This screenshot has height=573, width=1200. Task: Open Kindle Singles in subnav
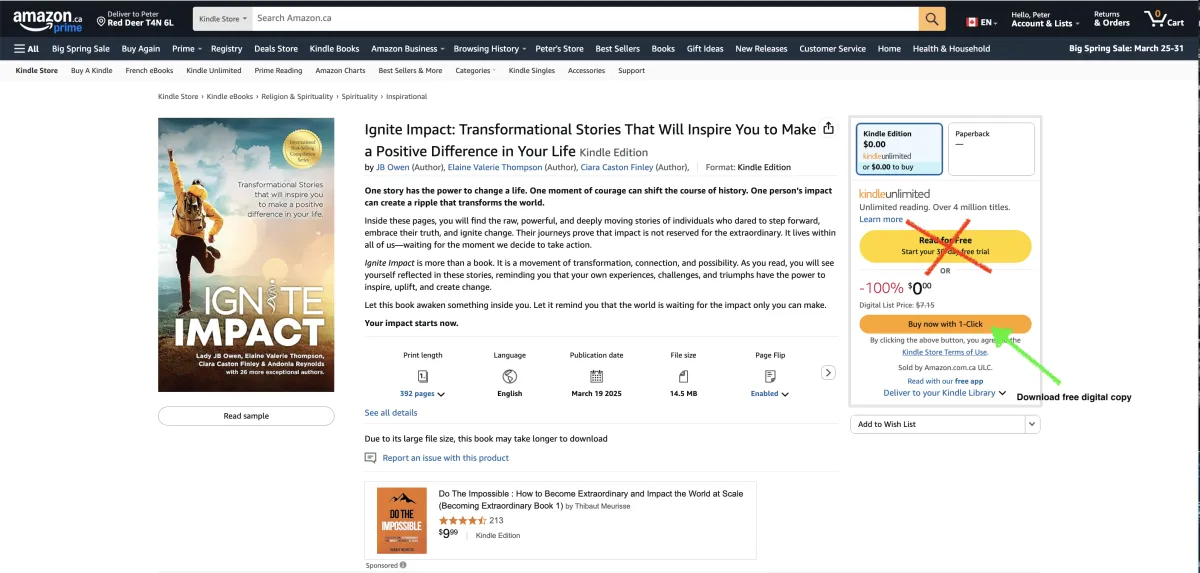coord(531,71)
